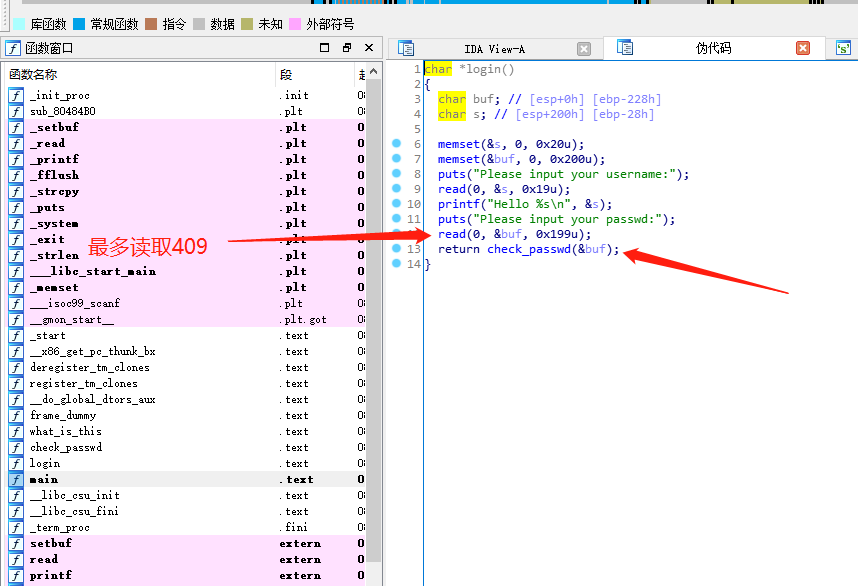Click the login function name in pseudocode

[x=483, y=69]
